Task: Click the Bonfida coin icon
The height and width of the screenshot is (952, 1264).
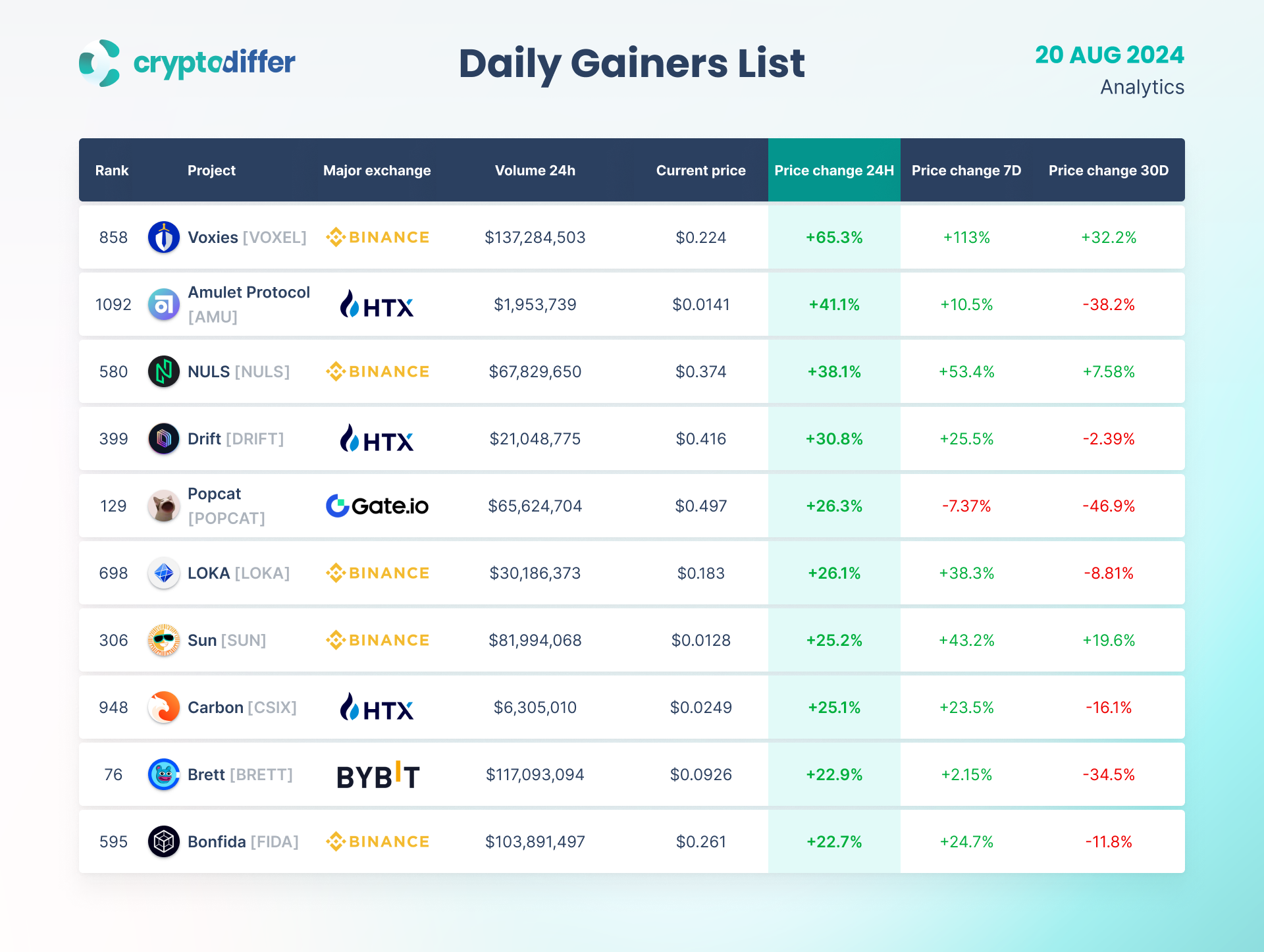Action: 164,841
